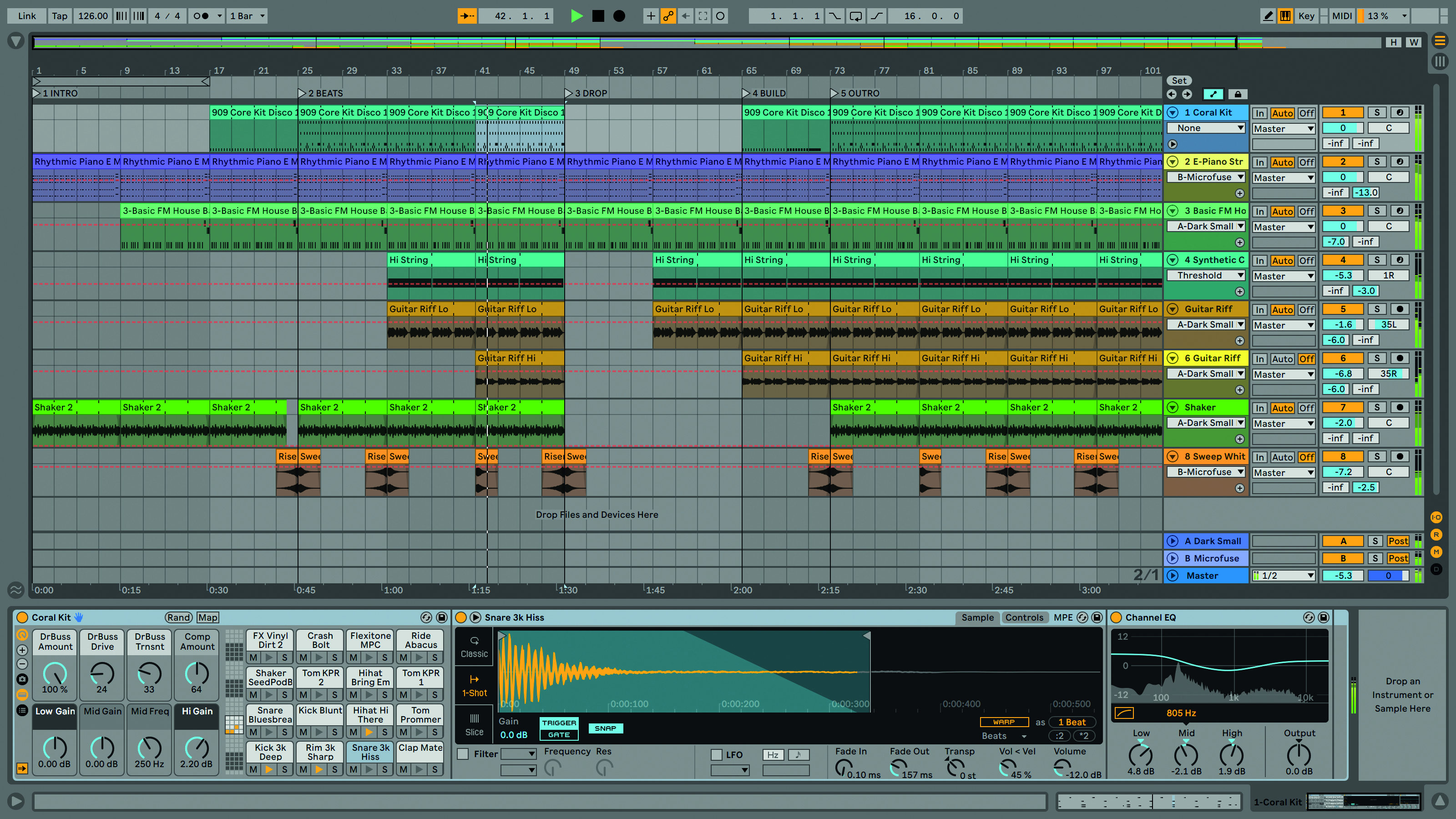Open Master track 1/2 output dropdown
This screenshot has height=819, width=1456.
click(x=1284, y=576)
